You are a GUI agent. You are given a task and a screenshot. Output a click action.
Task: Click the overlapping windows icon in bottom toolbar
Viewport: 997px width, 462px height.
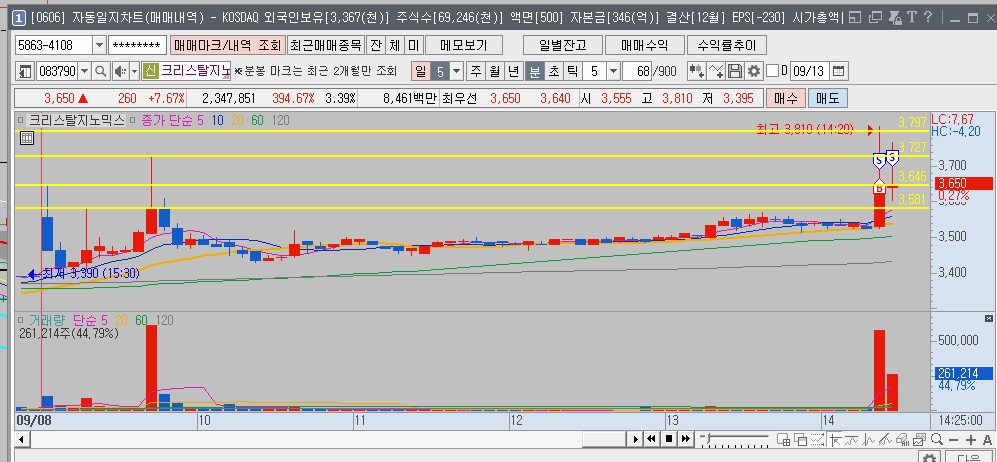[801, 439]
